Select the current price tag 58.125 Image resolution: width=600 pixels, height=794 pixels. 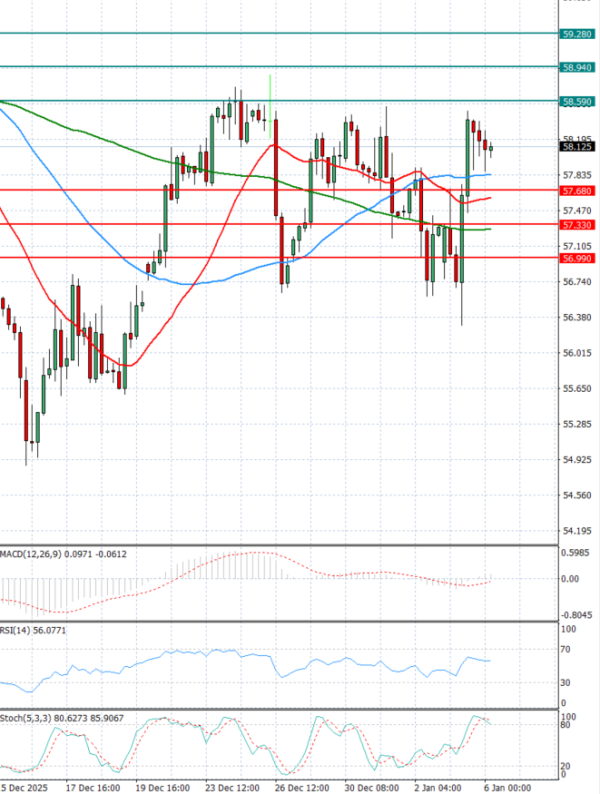pyautogui.click(x=575, y=146)
